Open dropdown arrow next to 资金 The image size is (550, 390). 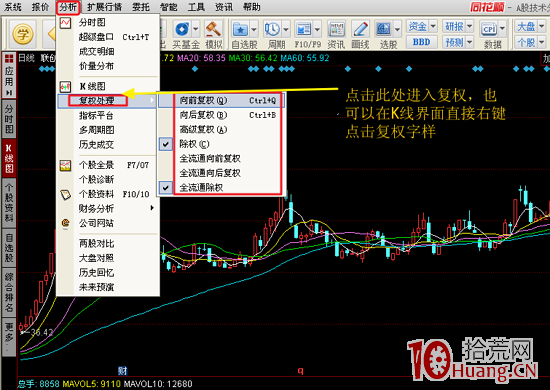click(x=433, y=26)
